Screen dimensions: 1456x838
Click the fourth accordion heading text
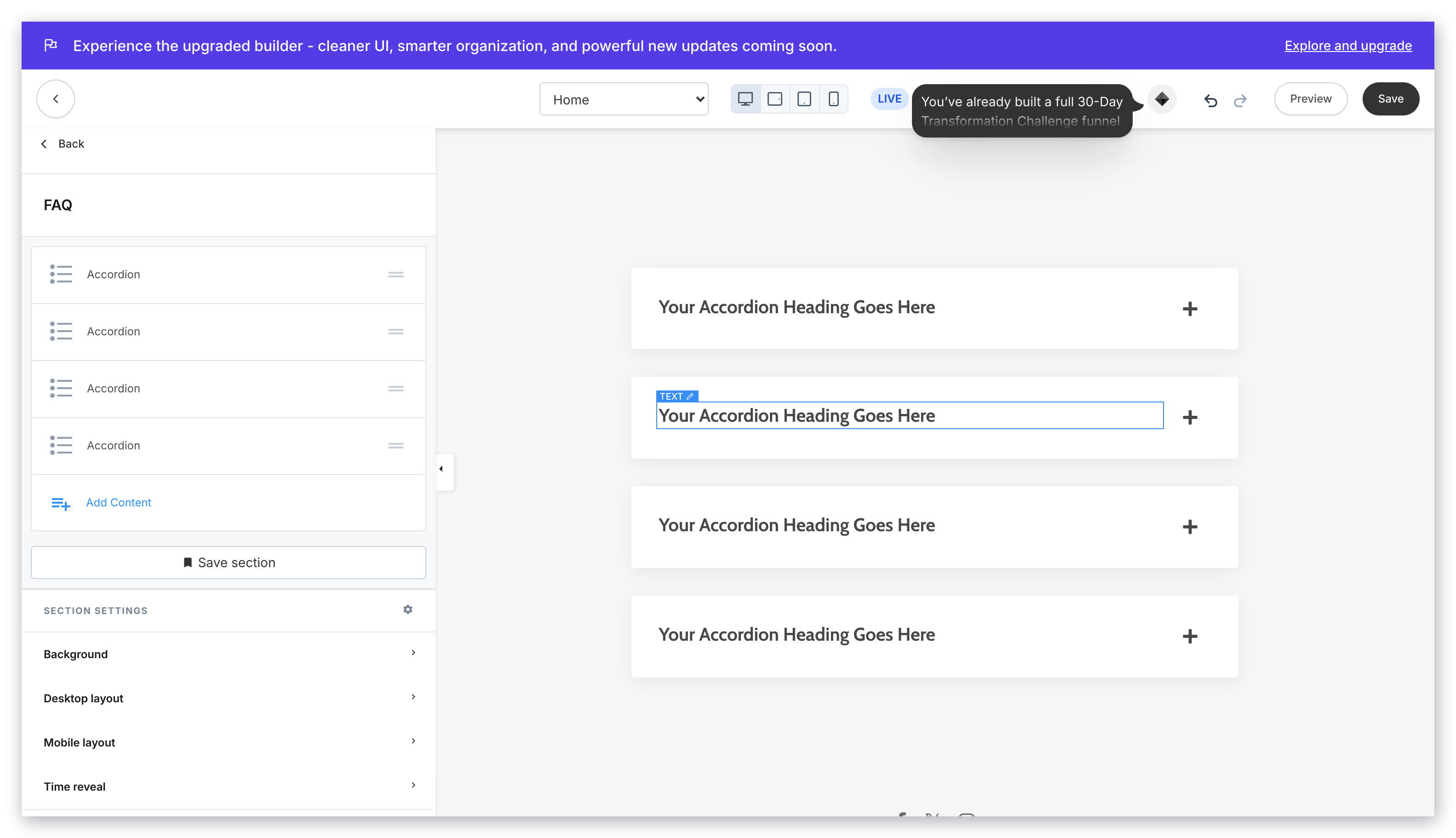tap(797, 635)
